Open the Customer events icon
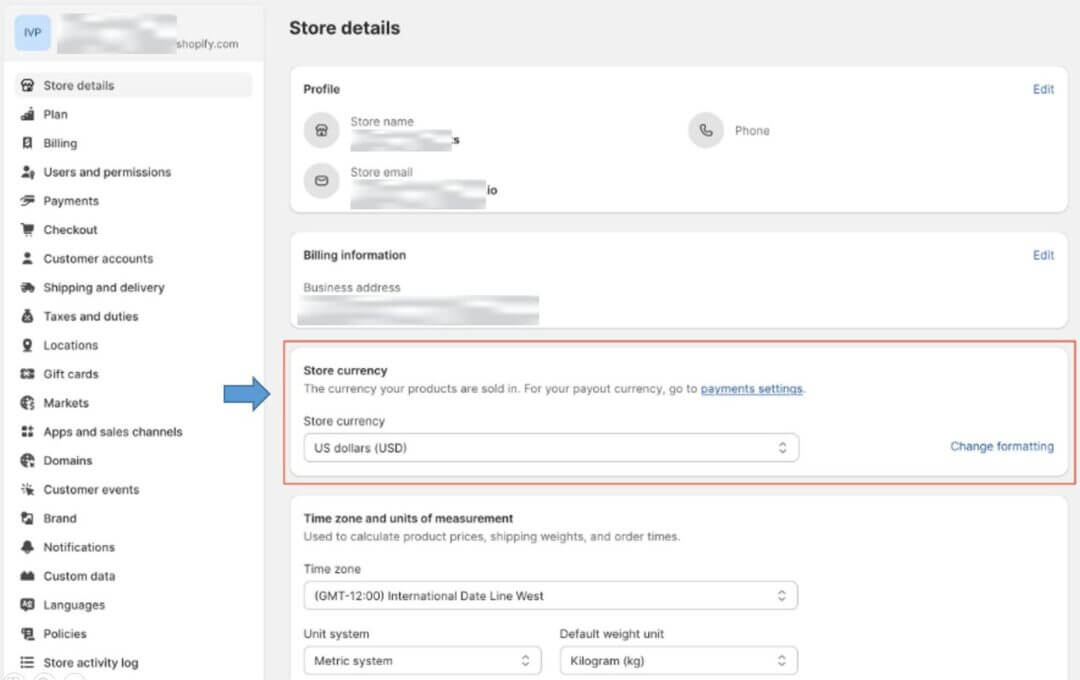 point(27,489)
